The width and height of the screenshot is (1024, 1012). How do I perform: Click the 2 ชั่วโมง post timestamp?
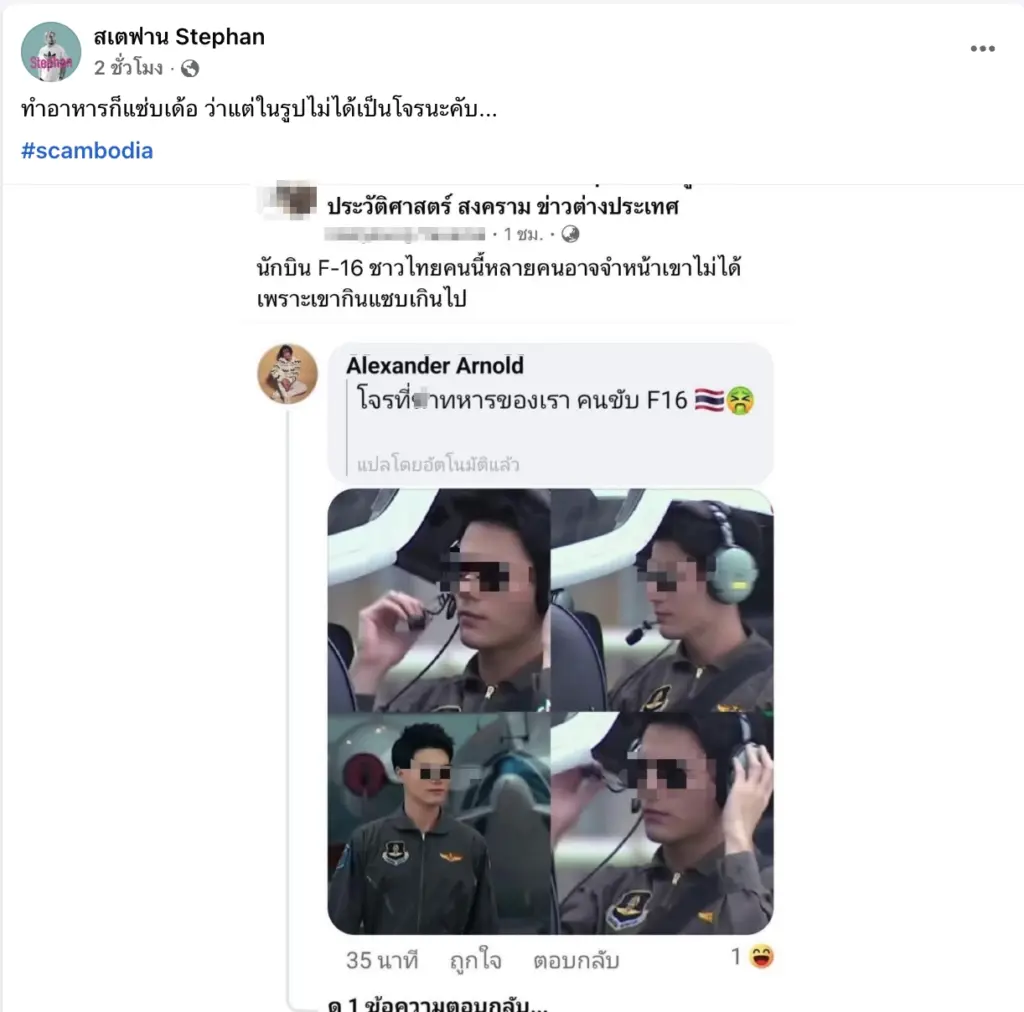(128, 69)
